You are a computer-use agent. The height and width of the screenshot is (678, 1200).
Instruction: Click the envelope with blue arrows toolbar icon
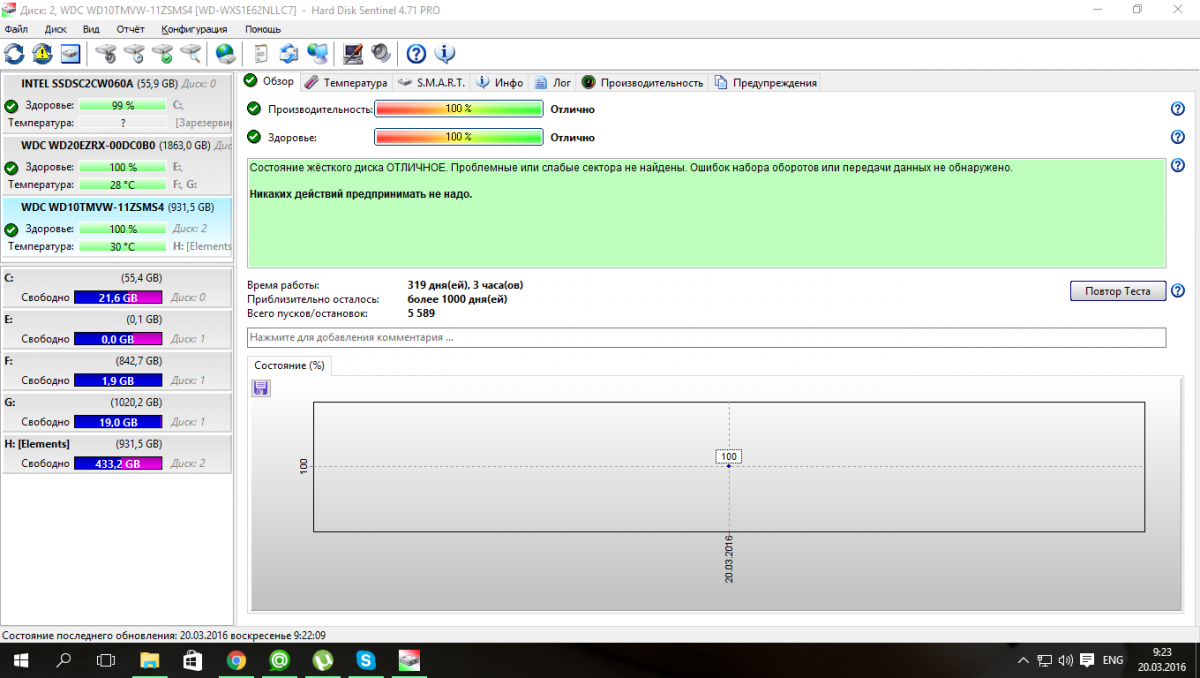(289, 53)
